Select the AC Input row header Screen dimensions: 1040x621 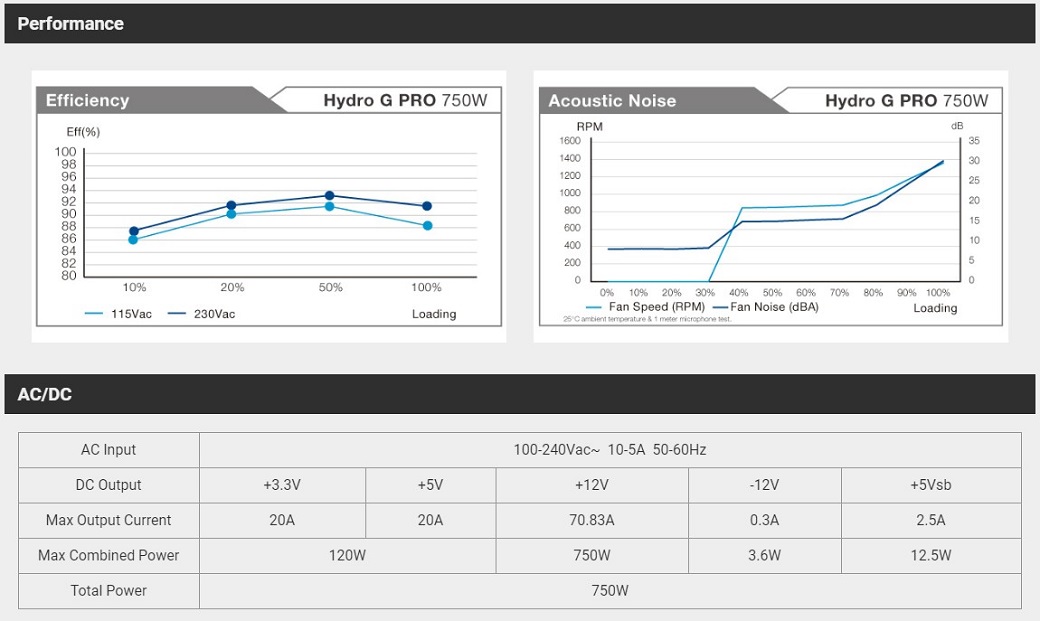[109, 450]
